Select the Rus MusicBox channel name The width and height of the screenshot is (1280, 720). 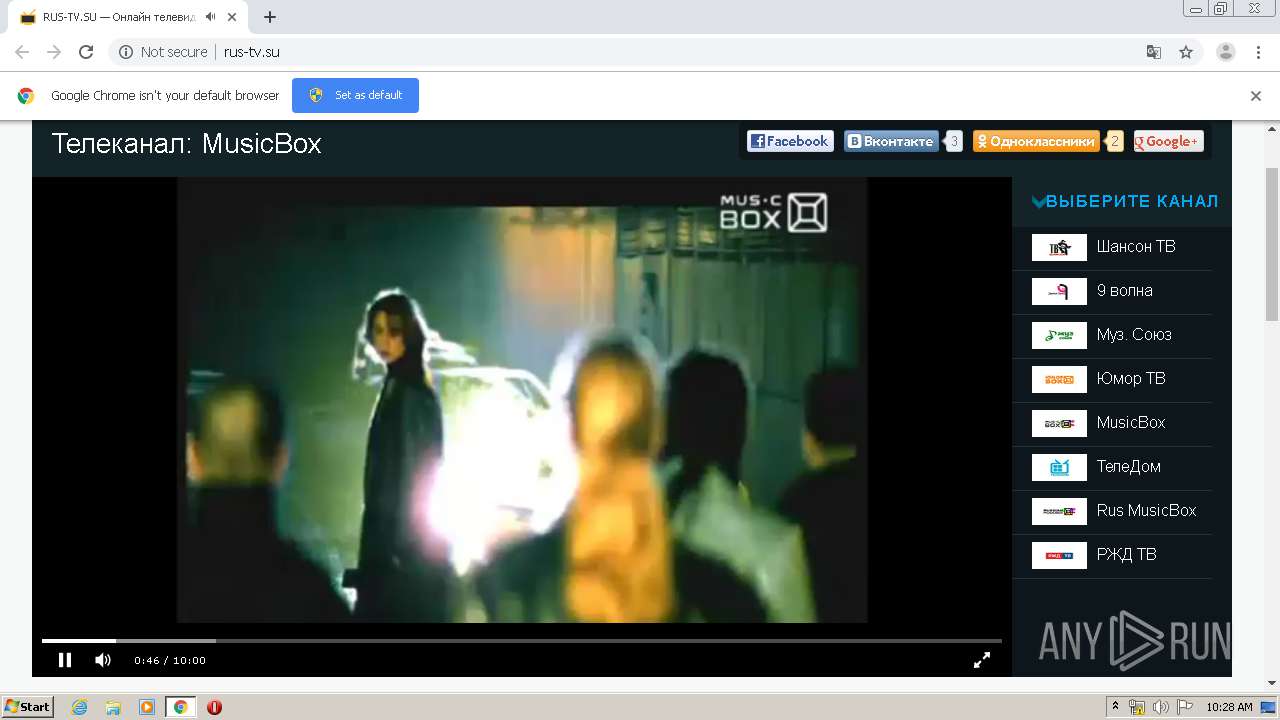(1146, 511)
